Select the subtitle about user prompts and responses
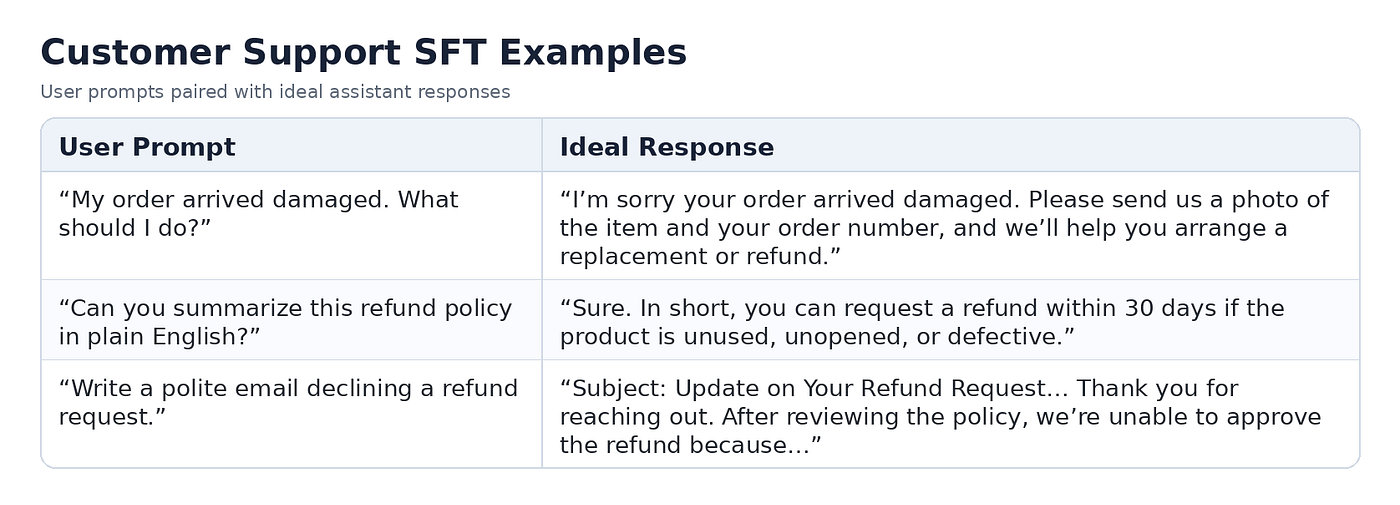This screenshot has height=505, width=1400. coord(275,92)
